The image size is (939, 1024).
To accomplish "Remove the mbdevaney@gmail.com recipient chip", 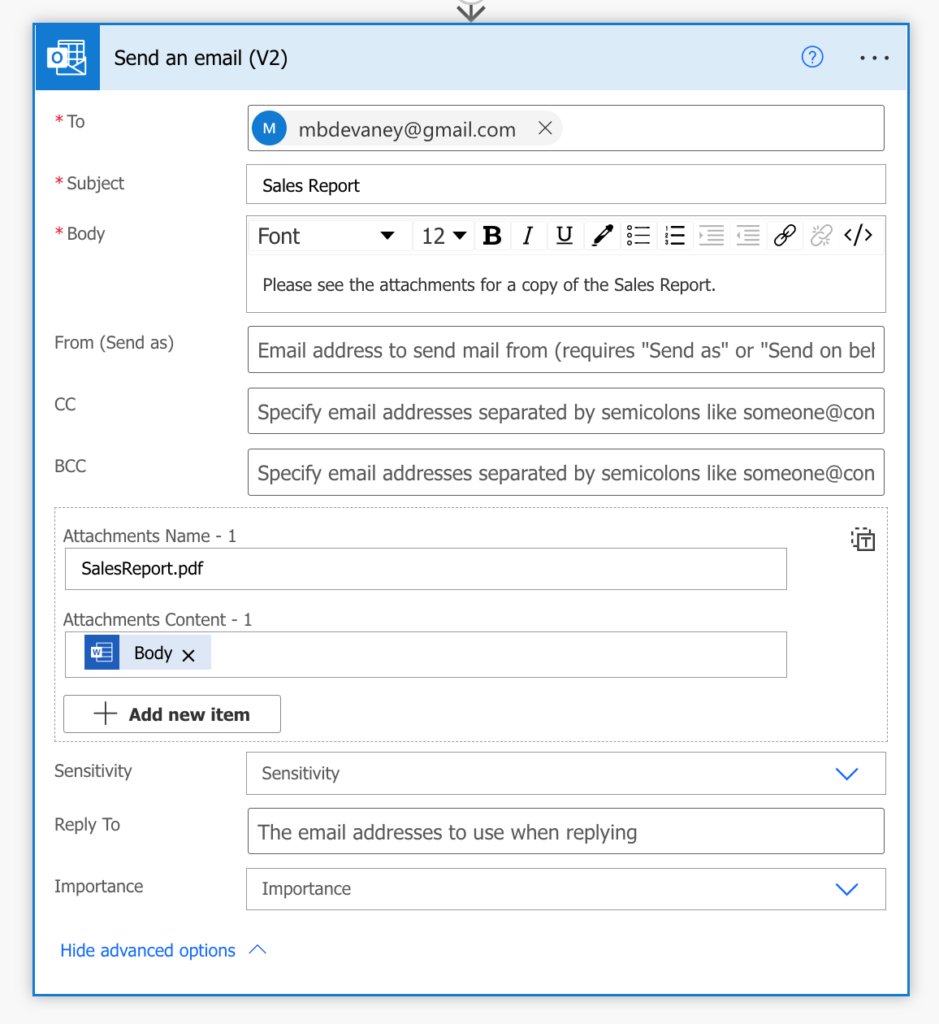I will pyautogui.click(x=545, y=128).
